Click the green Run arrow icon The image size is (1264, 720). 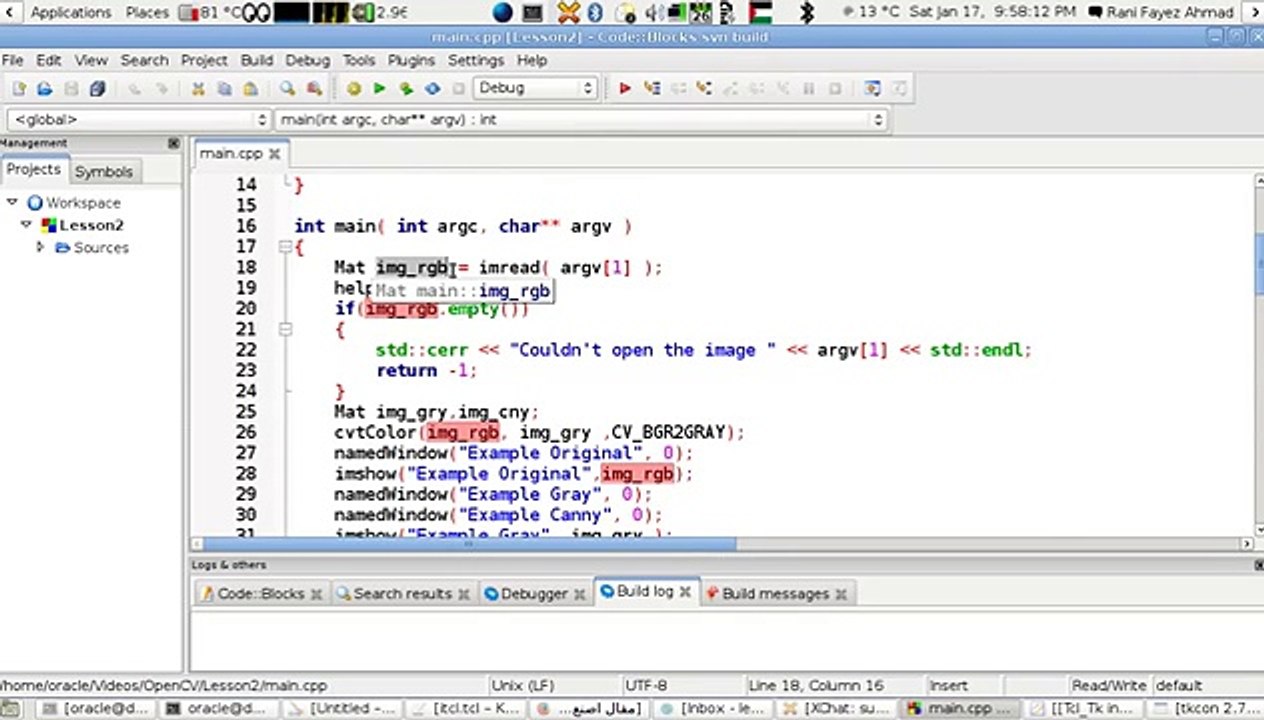click(x=379, y=88)
